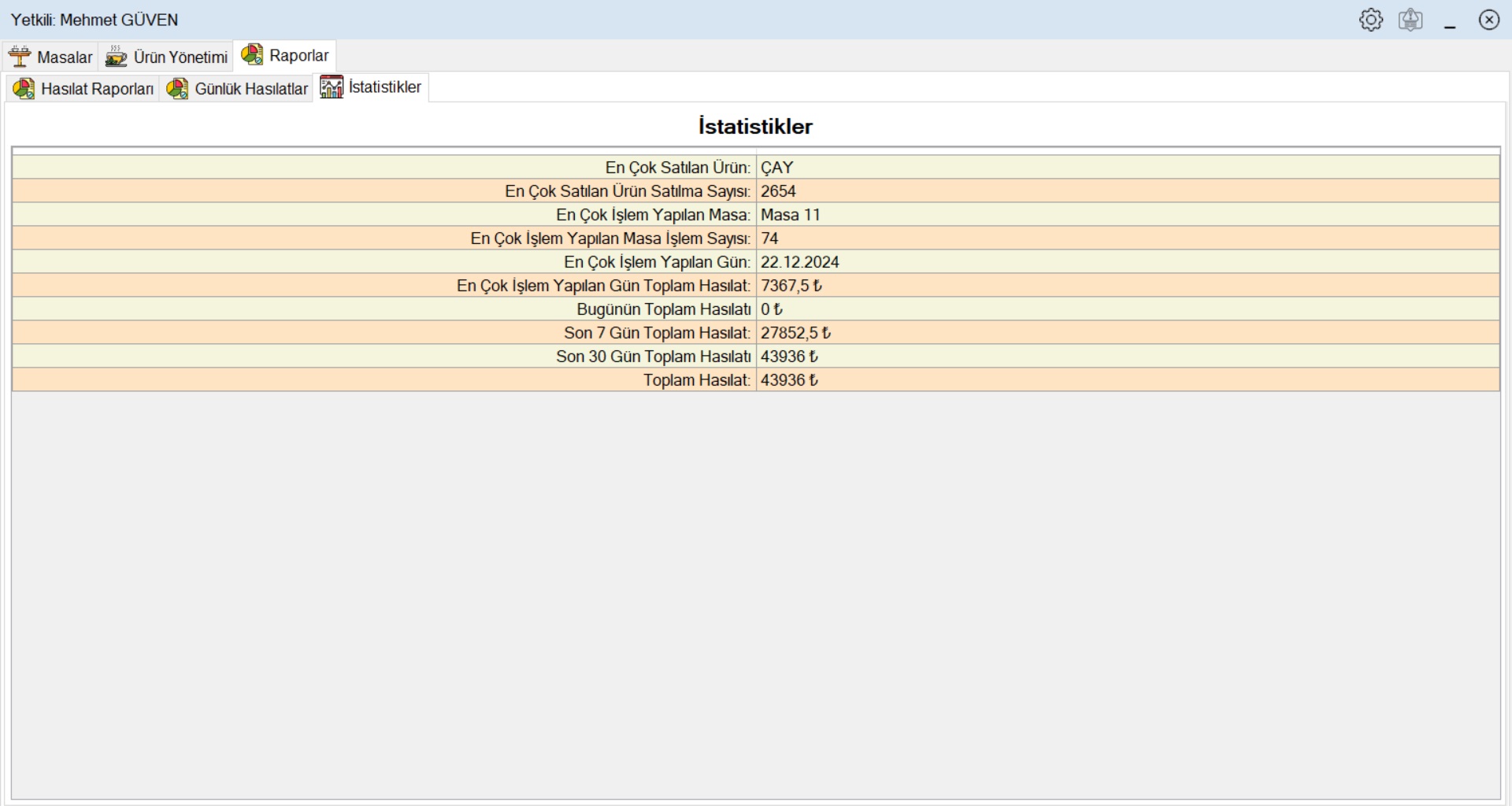This screenshot has width=1512, height=806.
Task: Go to the Hasılat Raporları sub-tab
Action: pyautogui.click(x=97, y=89)
